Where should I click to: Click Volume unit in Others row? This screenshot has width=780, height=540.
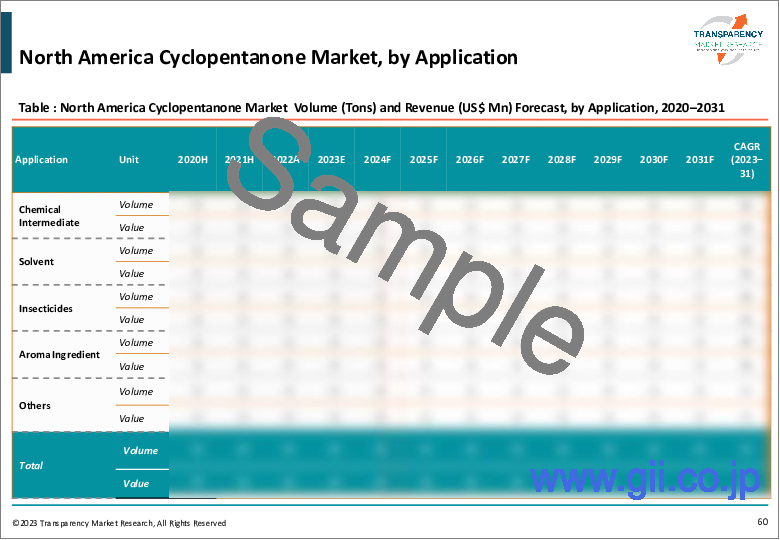tap(136, 391)
